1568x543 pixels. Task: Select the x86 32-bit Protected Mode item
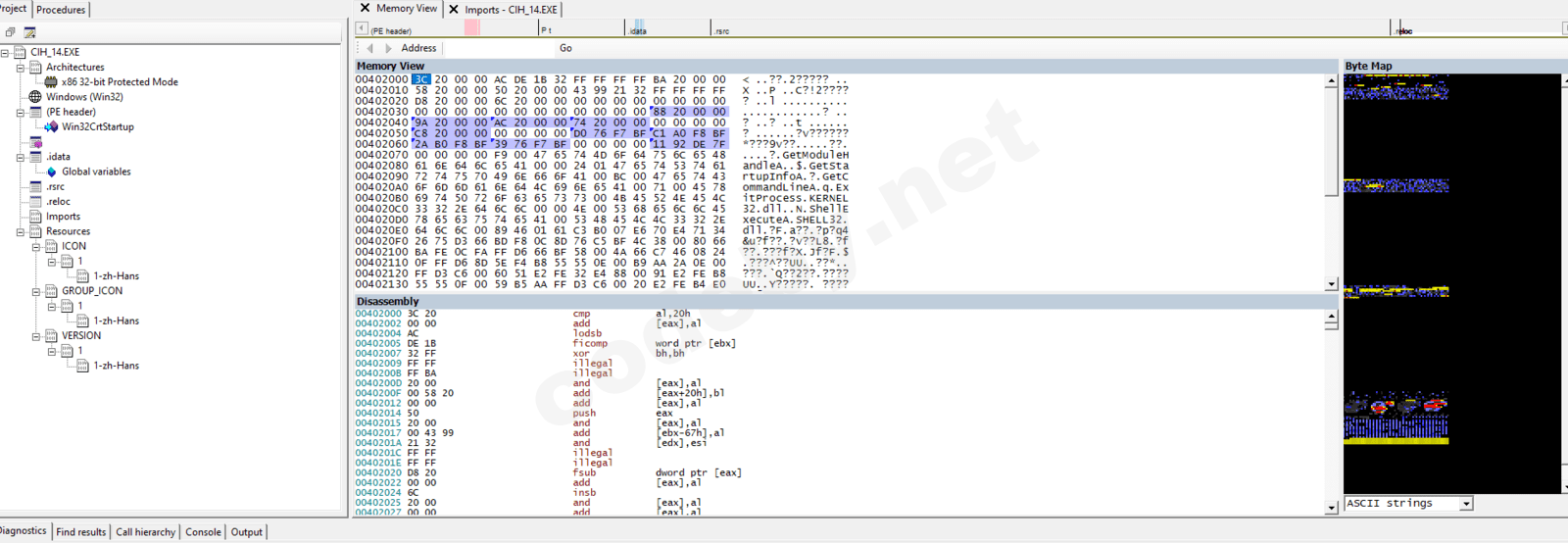point(120,82)
